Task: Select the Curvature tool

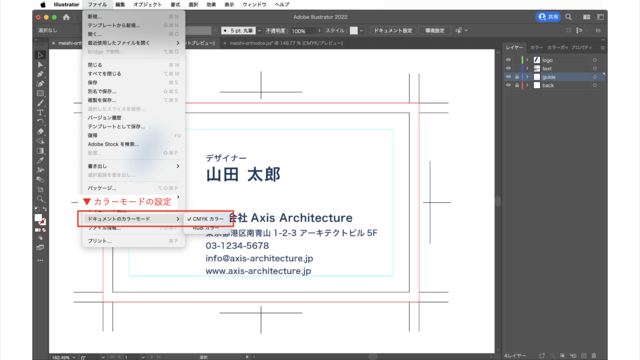Action: [40, 84]
